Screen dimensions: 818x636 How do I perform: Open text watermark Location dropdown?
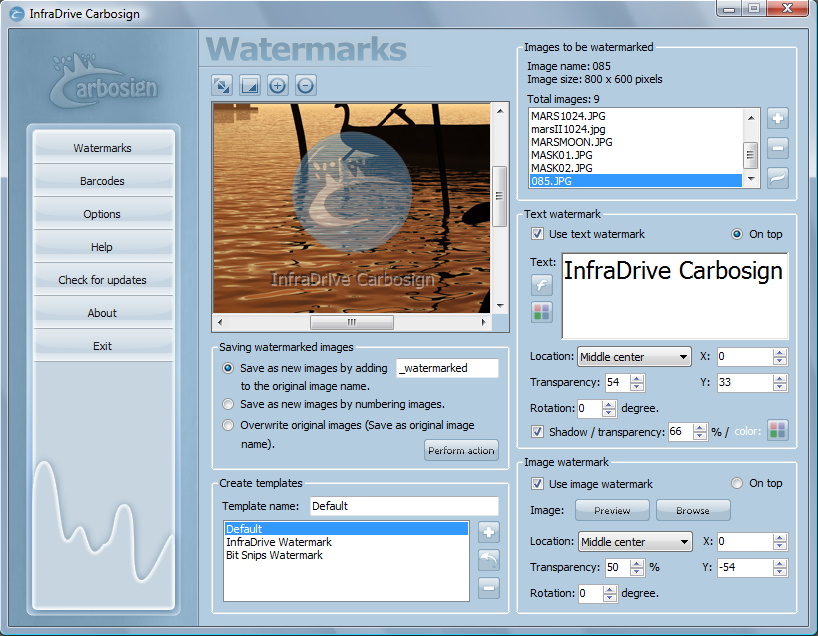tap(634, 357)
